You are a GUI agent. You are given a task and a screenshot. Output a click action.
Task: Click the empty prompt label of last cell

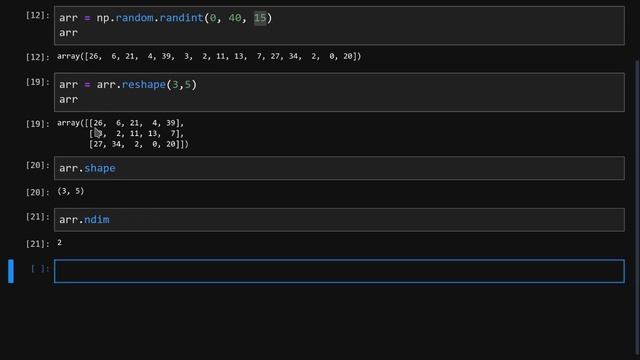coord(40,269)
